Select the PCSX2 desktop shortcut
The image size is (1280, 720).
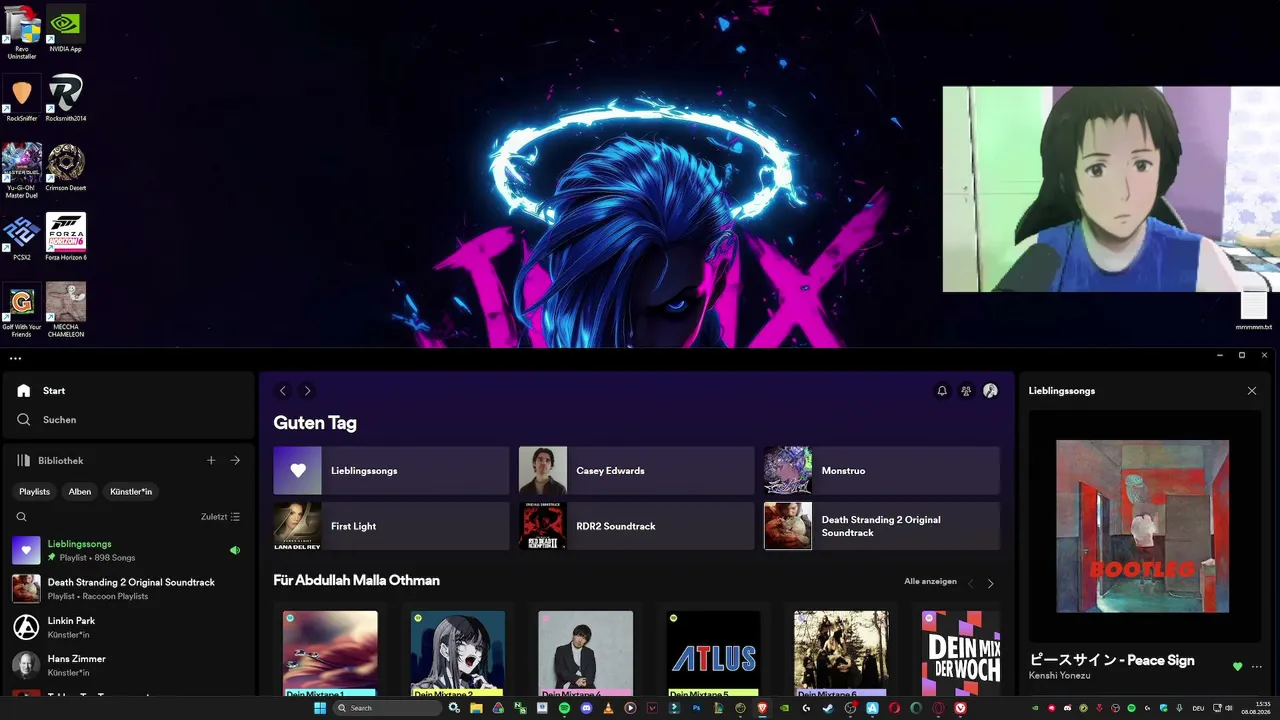[22, 236]
